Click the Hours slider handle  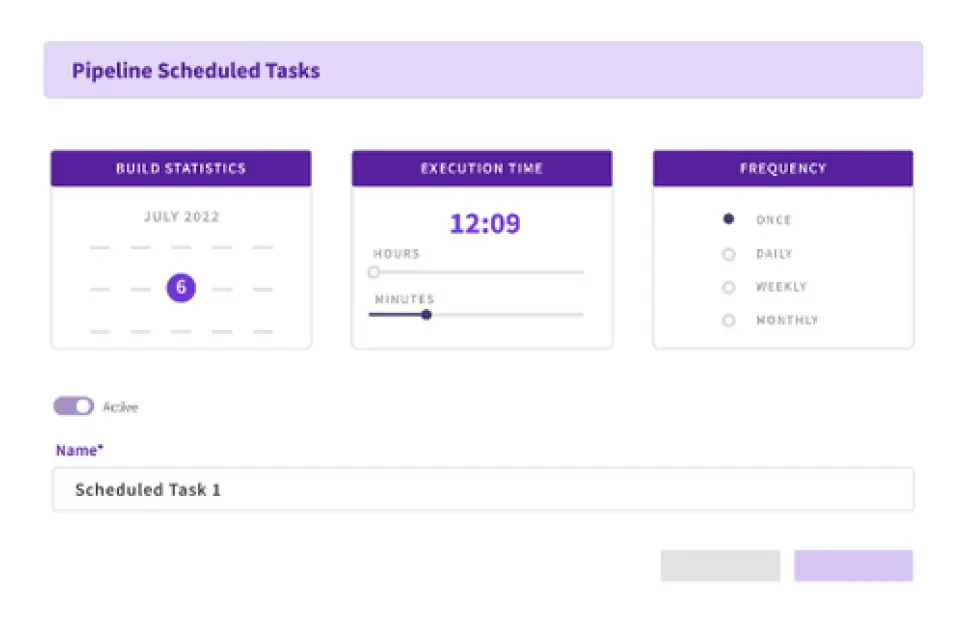click(x=374, y=271)
